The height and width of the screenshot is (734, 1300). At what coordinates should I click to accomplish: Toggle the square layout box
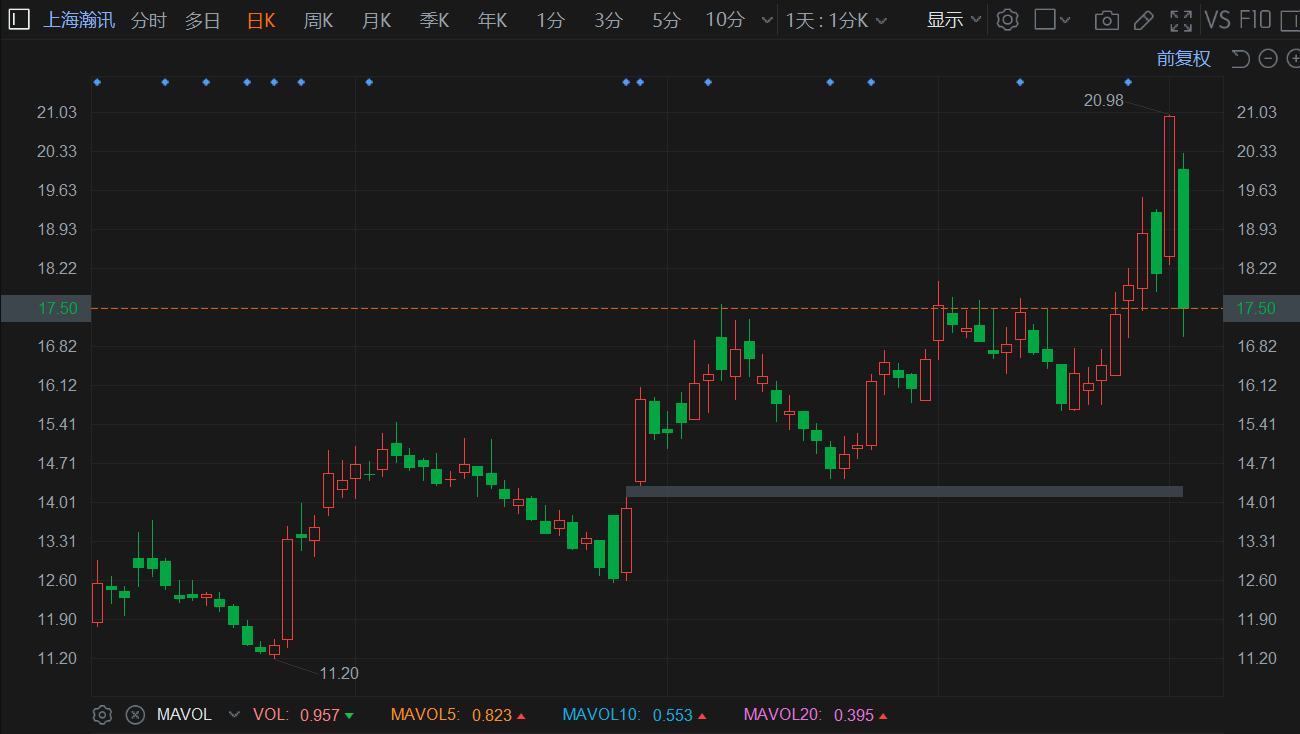pos(1045,20)
